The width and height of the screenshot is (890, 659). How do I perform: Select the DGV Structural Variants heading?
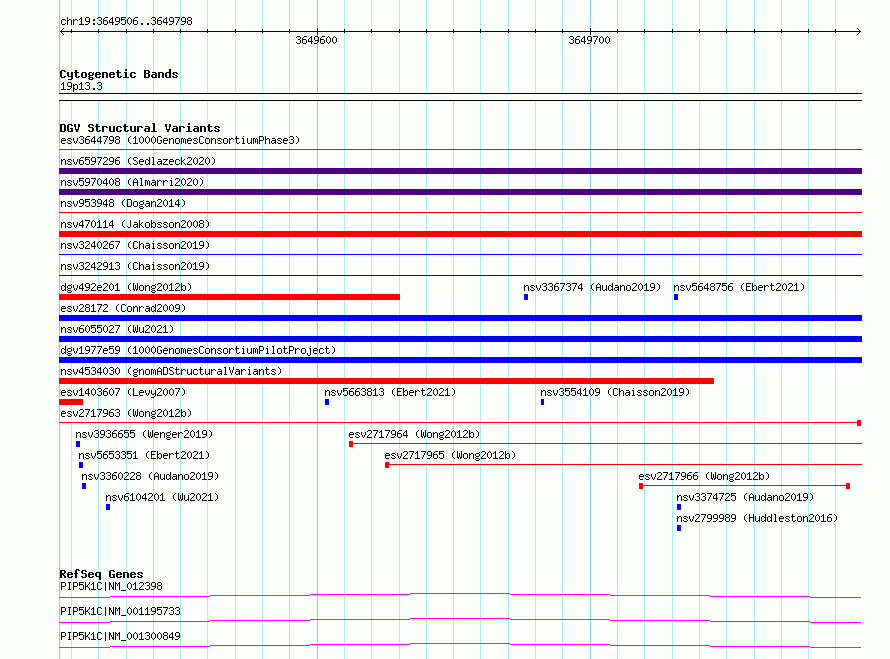(x=140, y=128)
